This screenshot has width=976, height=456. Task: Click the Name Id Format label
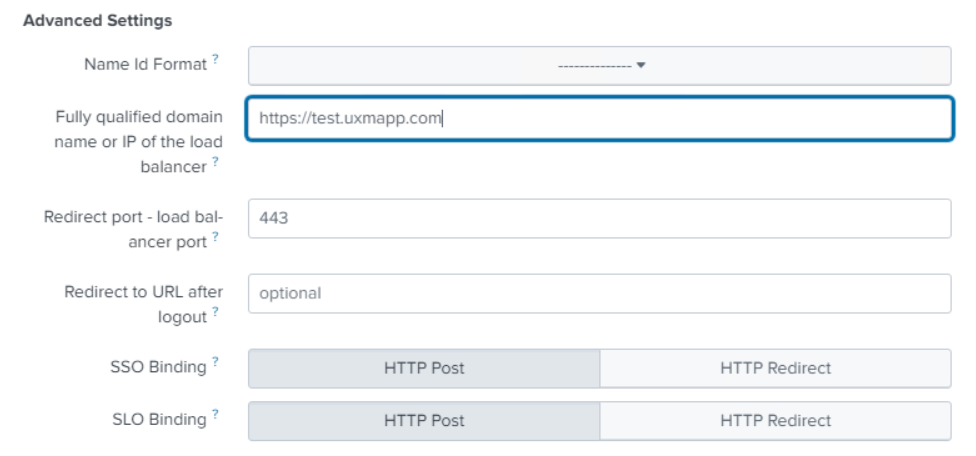145,65
